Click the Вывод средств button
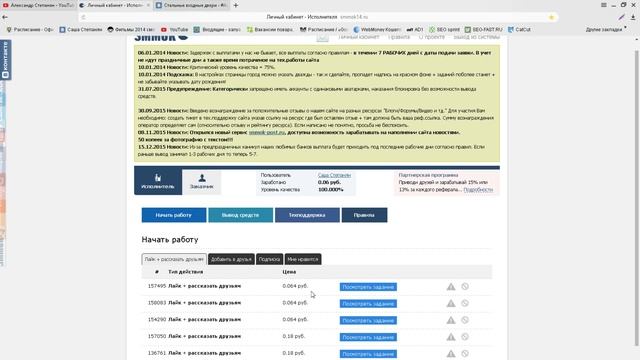This screenshot has width=640, height=360. [240, 215]
